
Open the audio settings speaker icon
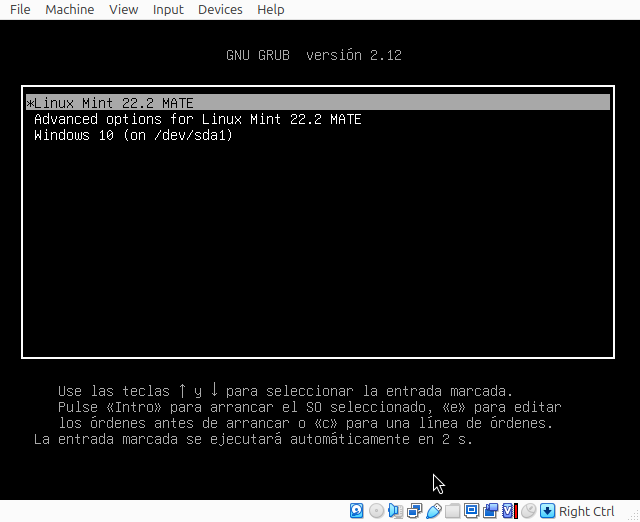click(x=395, y=511)
